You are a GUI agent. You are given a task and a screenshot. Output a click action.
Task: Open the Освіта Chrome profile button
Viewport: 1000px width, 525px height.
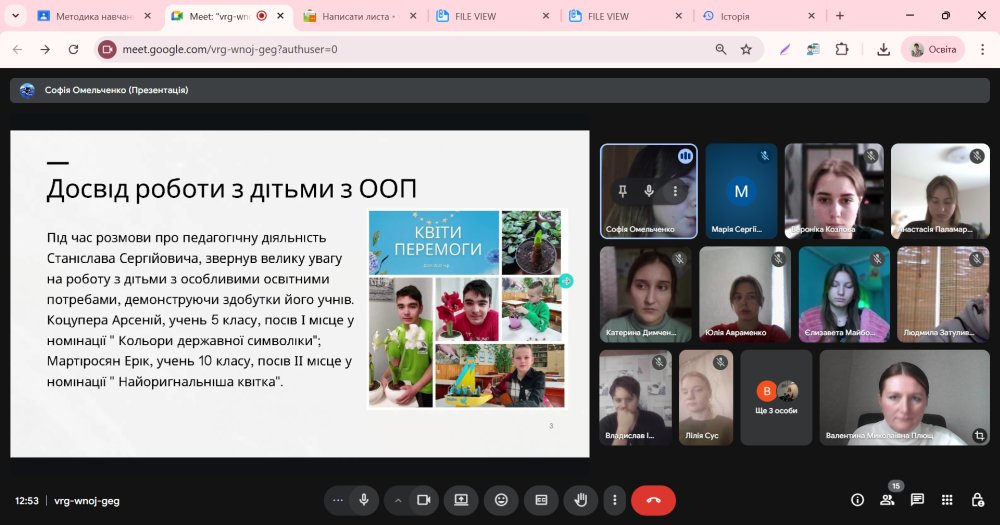[933, 49]
